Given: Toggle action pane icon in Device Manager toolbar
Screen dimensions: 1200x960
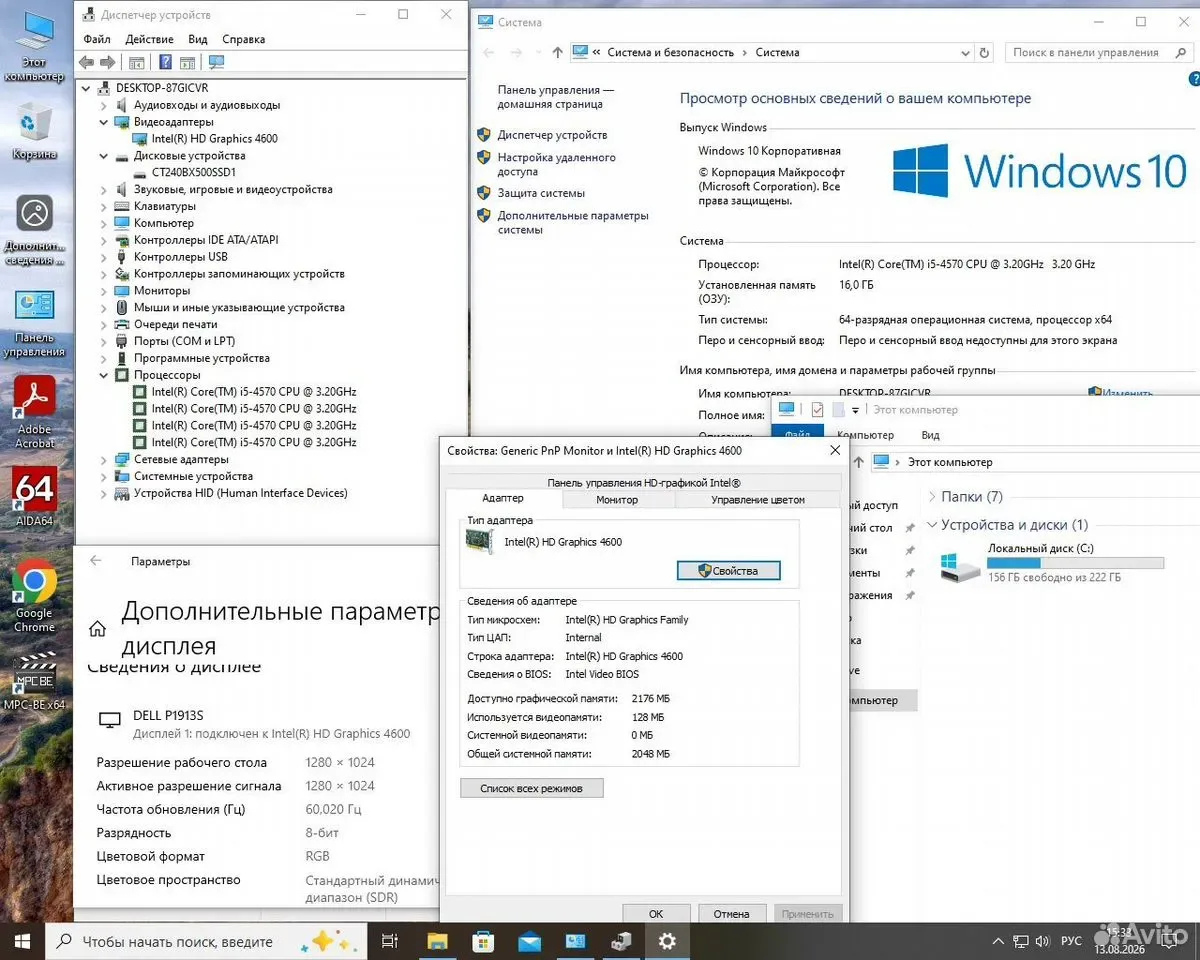Looking at the screenshot, I should 187,62.
